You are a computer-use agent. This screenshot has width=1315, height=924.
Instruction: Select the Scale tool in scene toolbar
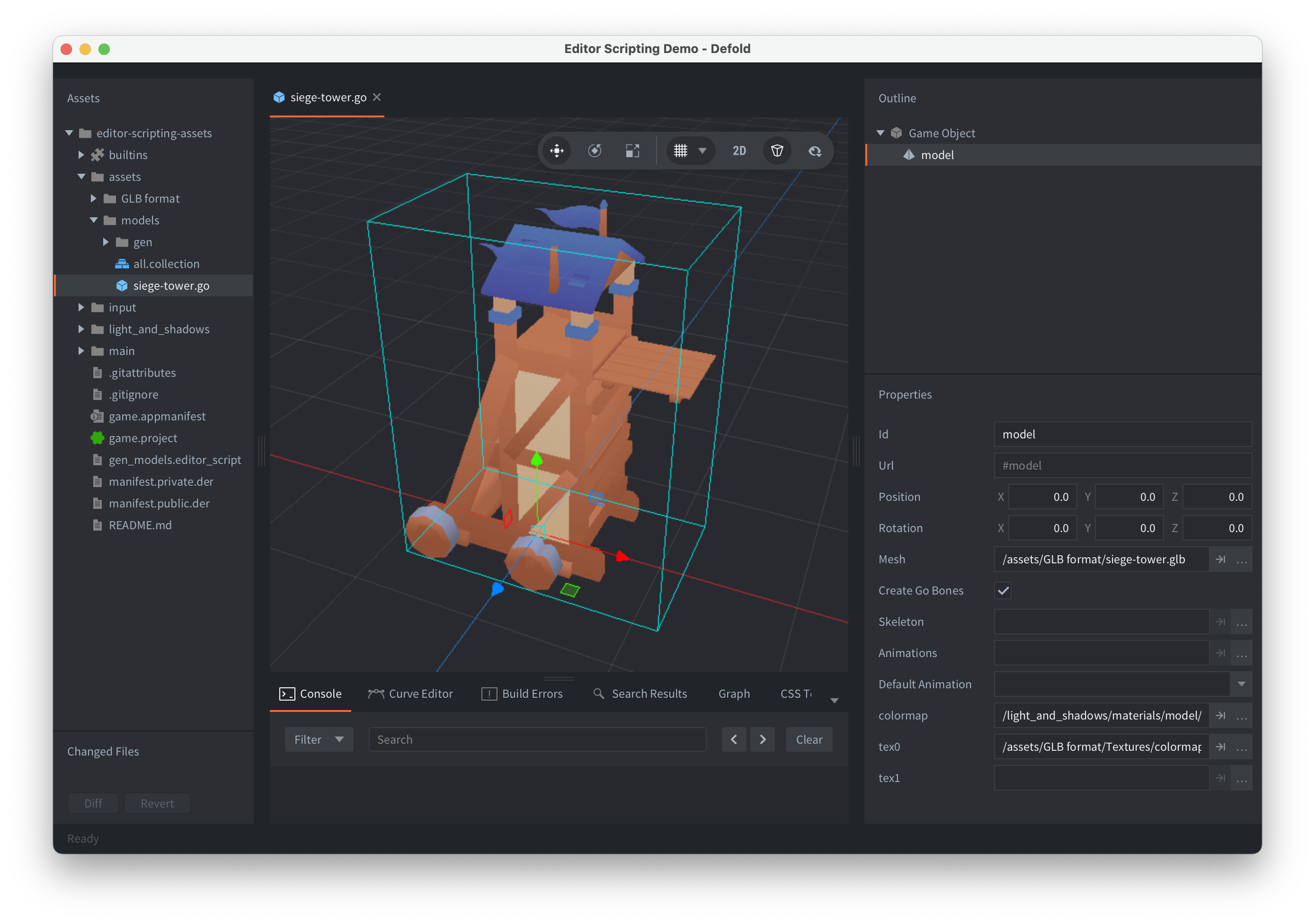(632, 151)
